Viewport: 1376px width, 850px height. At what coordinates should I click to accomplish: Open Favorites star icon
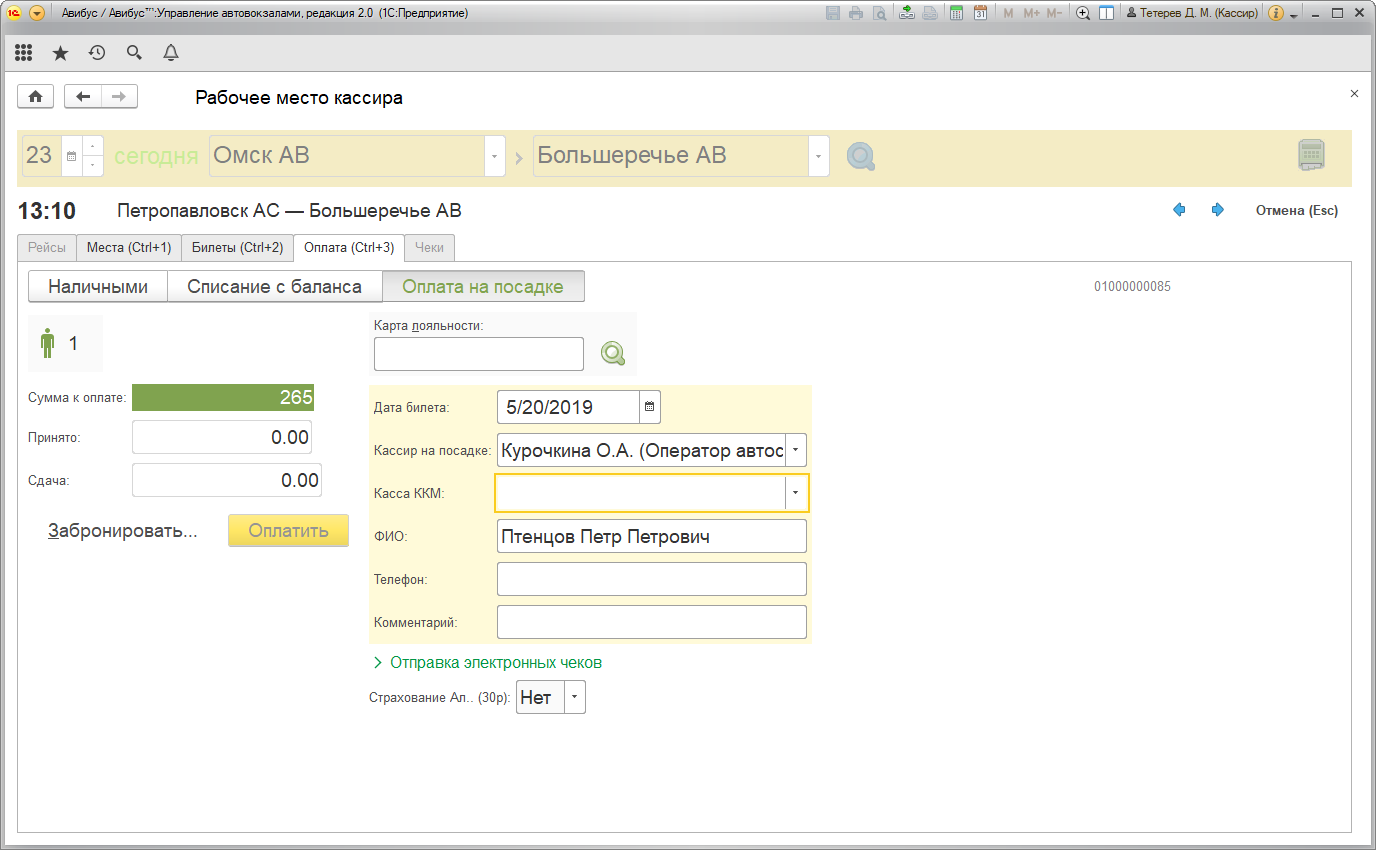[x=60, y=53]
